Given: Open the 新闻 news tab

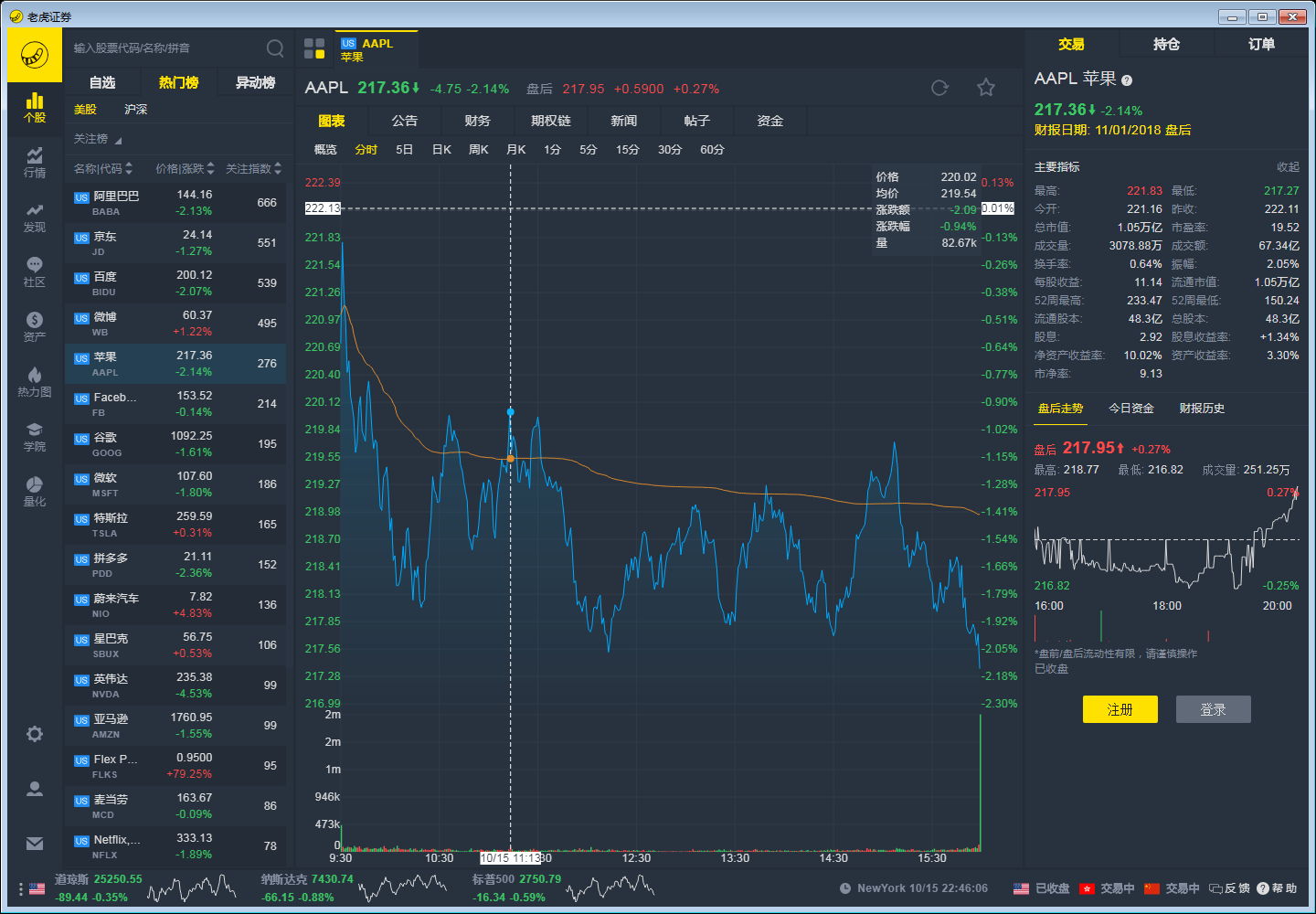Looking at the screenshot, I should point(624,121).
